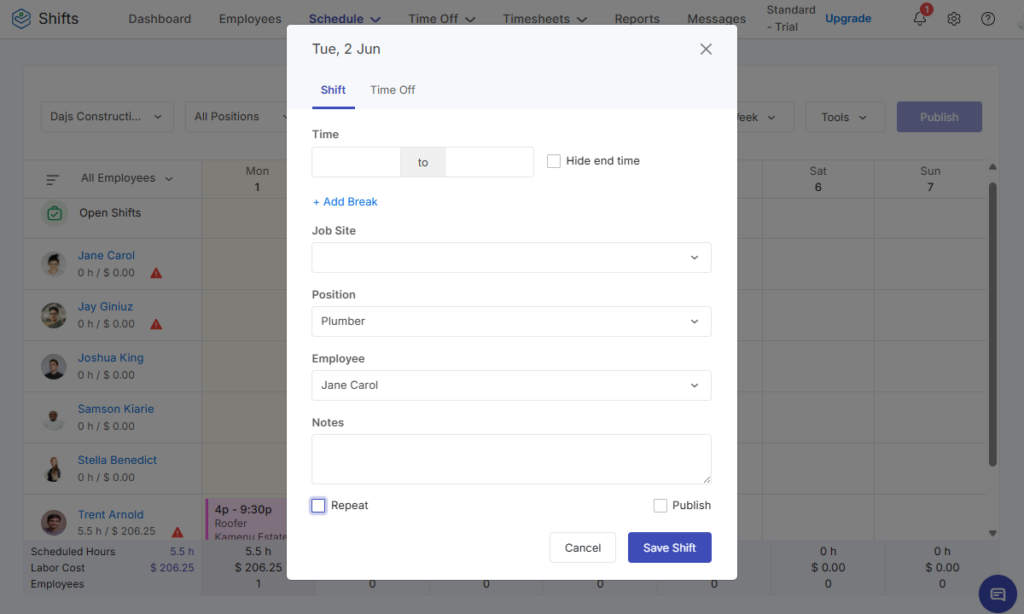Switch to the Time Off tab in the dialog

tap(392, 90)
